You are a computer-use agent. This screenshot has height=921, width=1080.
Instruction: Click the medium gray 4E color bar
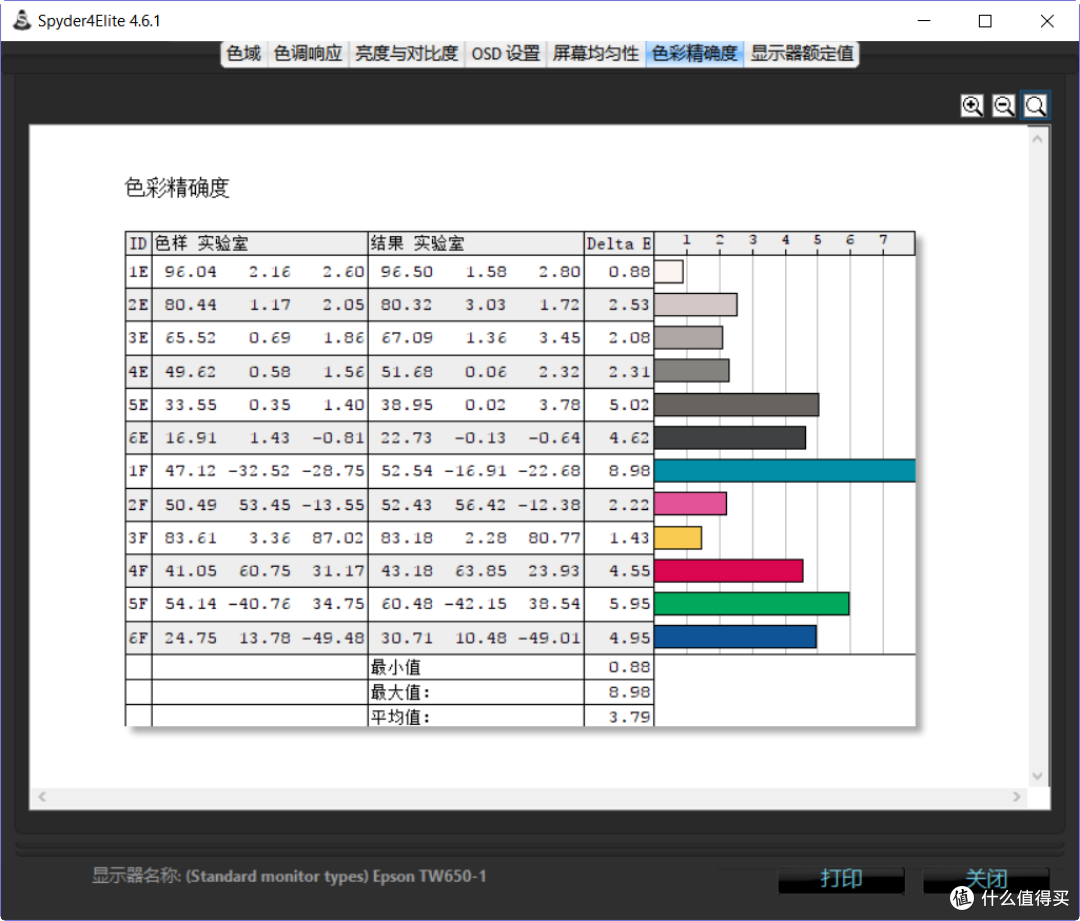click(692, 371)
